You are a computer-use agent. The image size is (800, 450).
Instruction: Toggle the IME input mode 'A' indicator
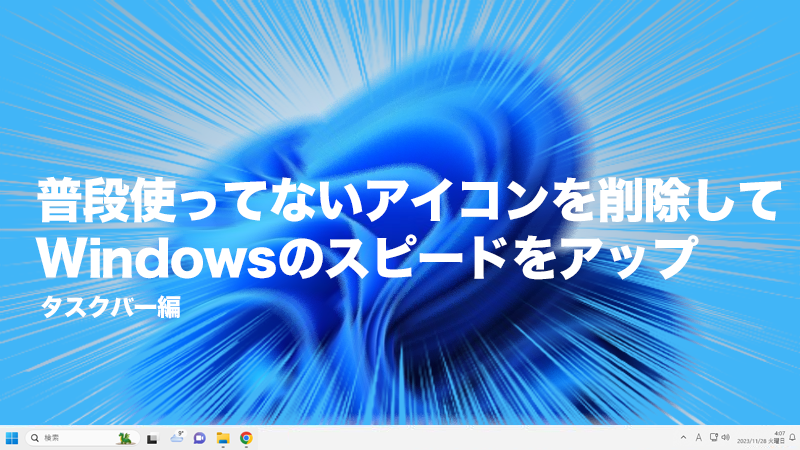click(x=698, y=438)
